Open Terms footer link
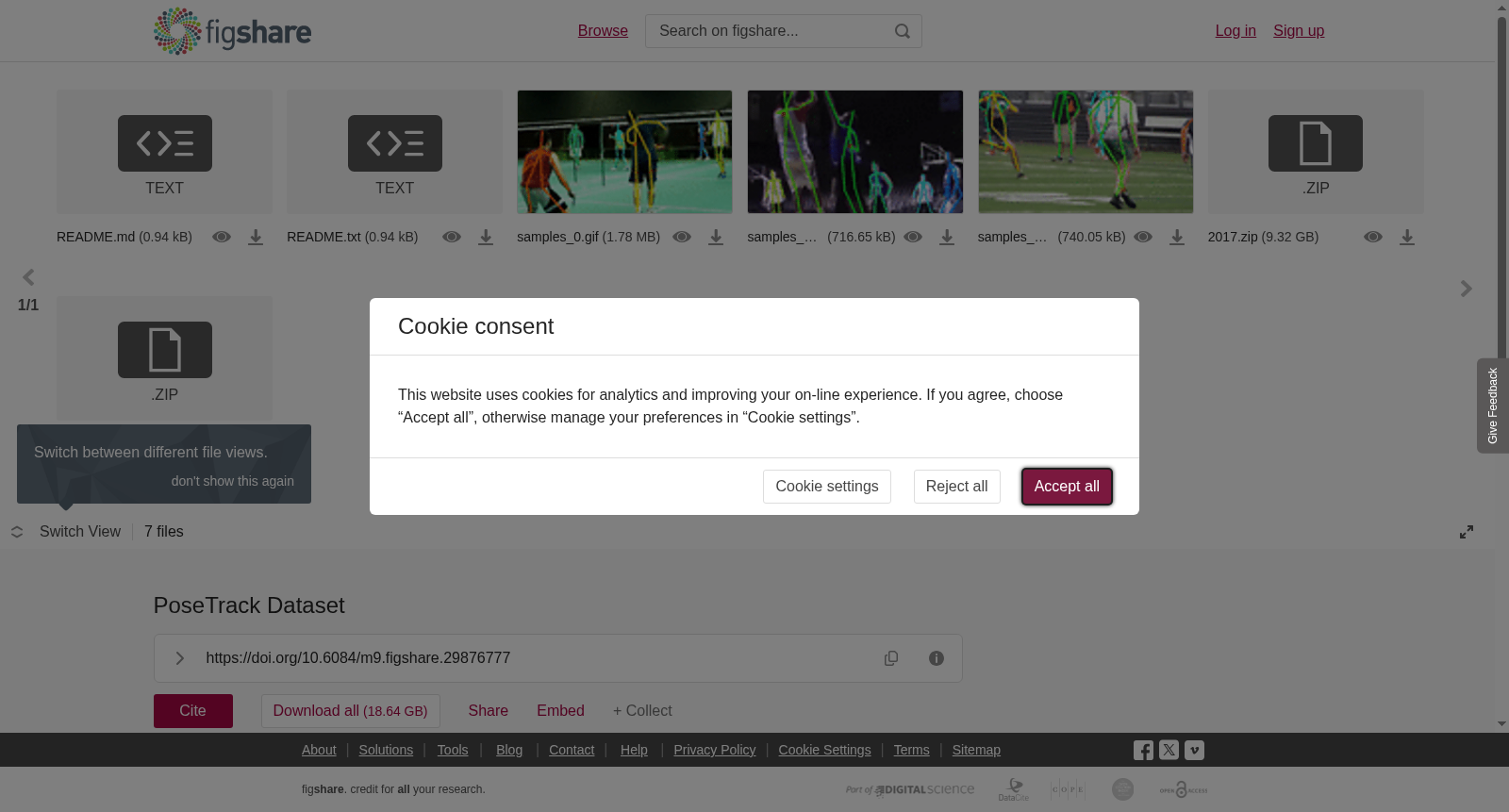Viewport: 1509px width, 812px height. [x=911, y=750]
